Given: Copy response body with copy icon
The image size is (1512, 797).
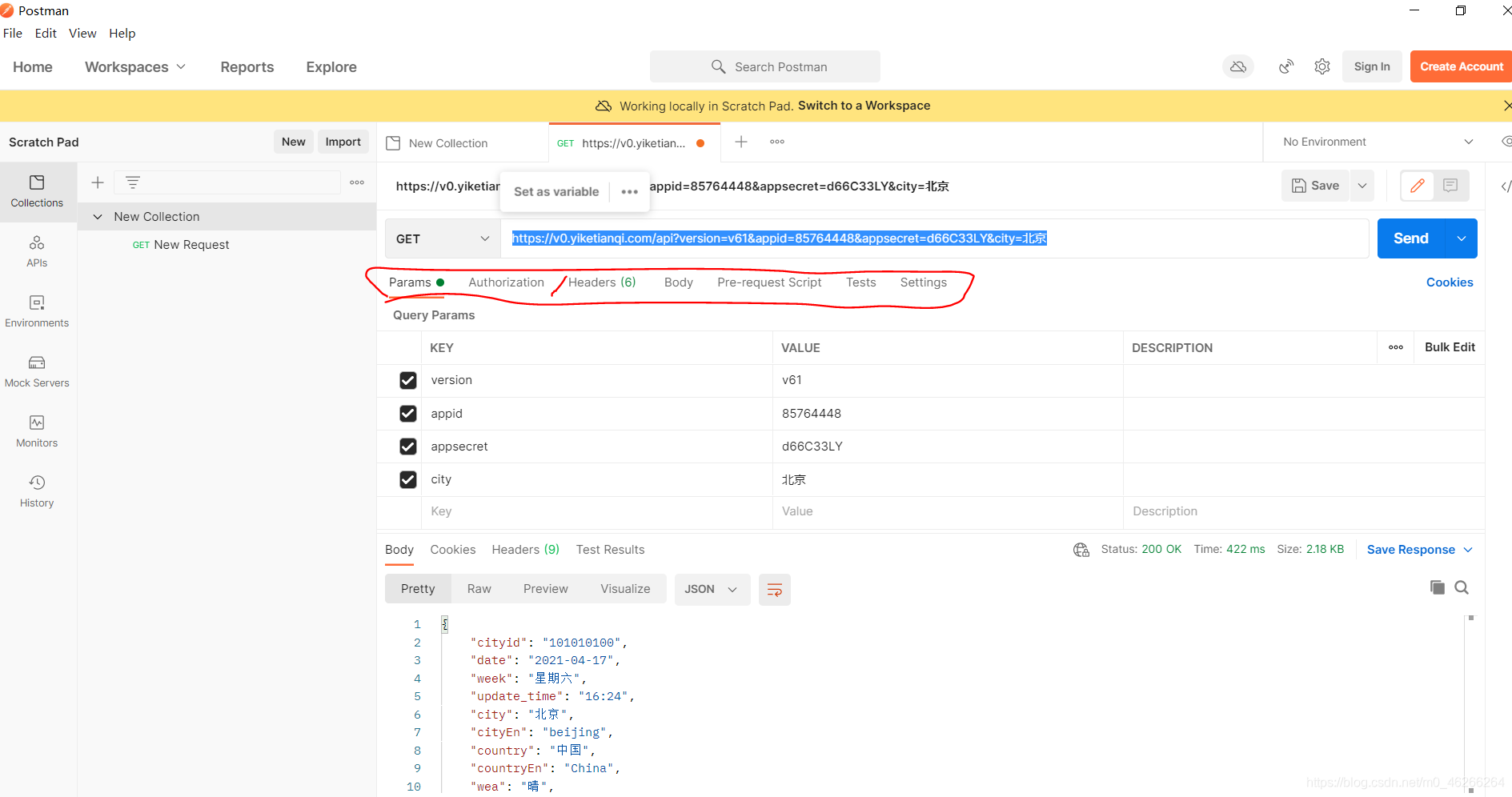Looking at the screenshot, I should coord(1438,587).
